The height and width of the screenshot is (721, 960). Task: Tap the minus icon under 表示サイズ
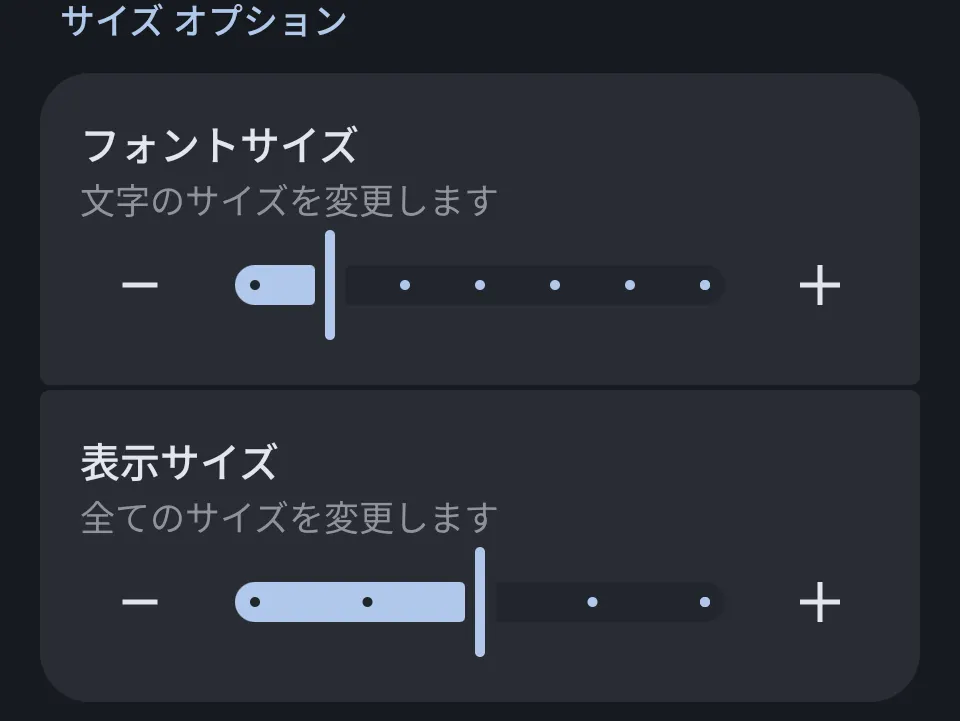pos(140,602)
